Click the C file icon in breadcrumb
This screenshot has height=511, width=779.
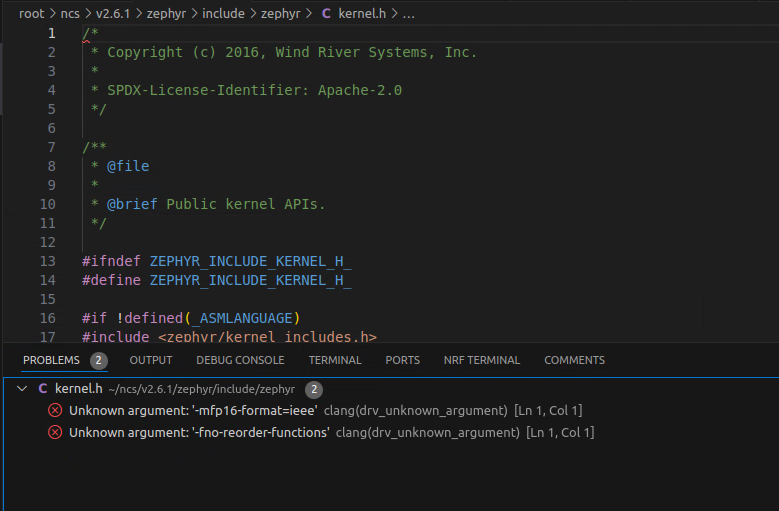coord(326,14)
